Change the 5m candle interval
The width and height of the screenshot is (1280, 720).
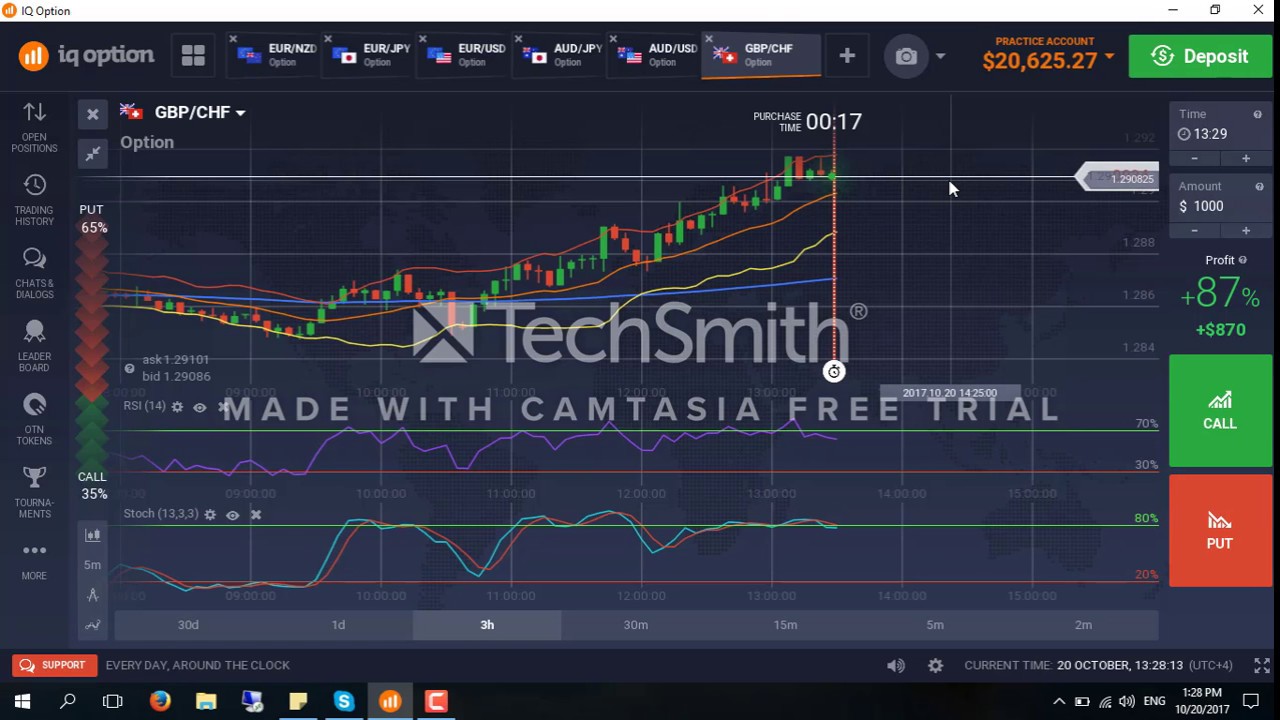coord(93,565)
